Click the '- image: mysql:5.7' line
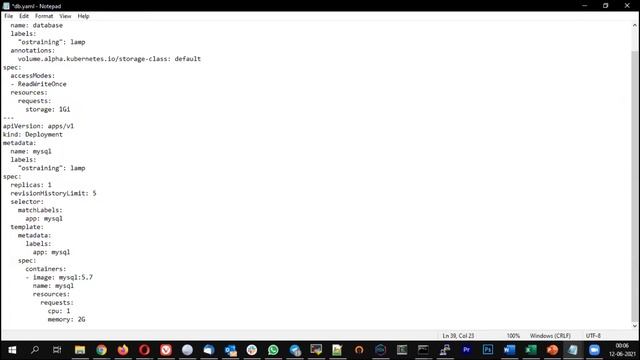 point(59,277)
